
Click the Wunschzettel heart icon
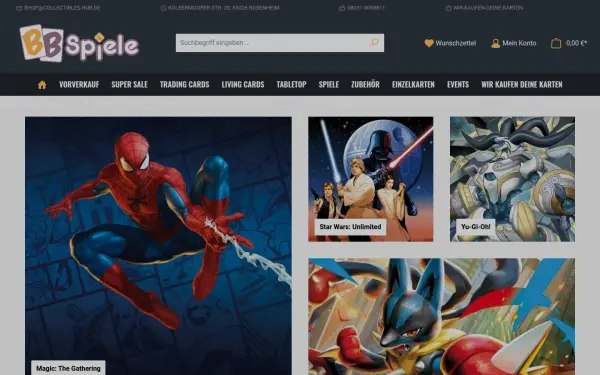point(429,43)
